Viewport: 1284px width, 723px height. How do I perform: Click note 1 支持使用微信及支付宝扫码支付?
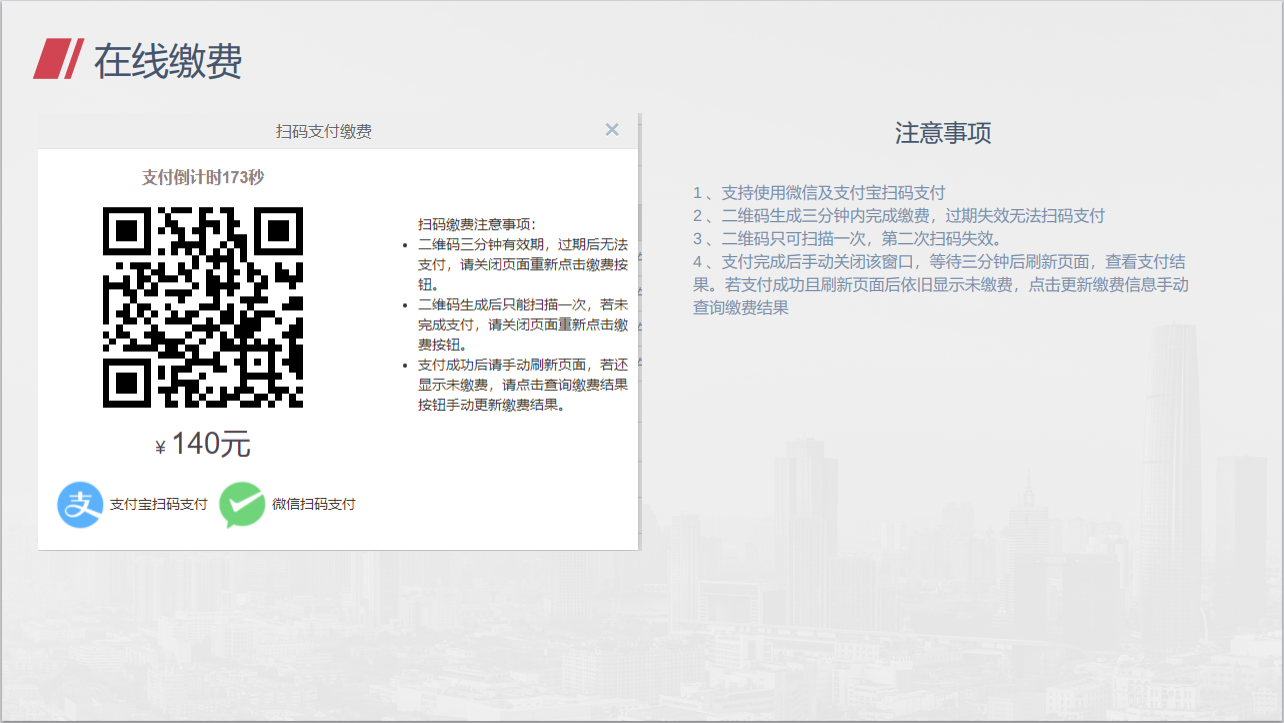click(x=818, y=193)
